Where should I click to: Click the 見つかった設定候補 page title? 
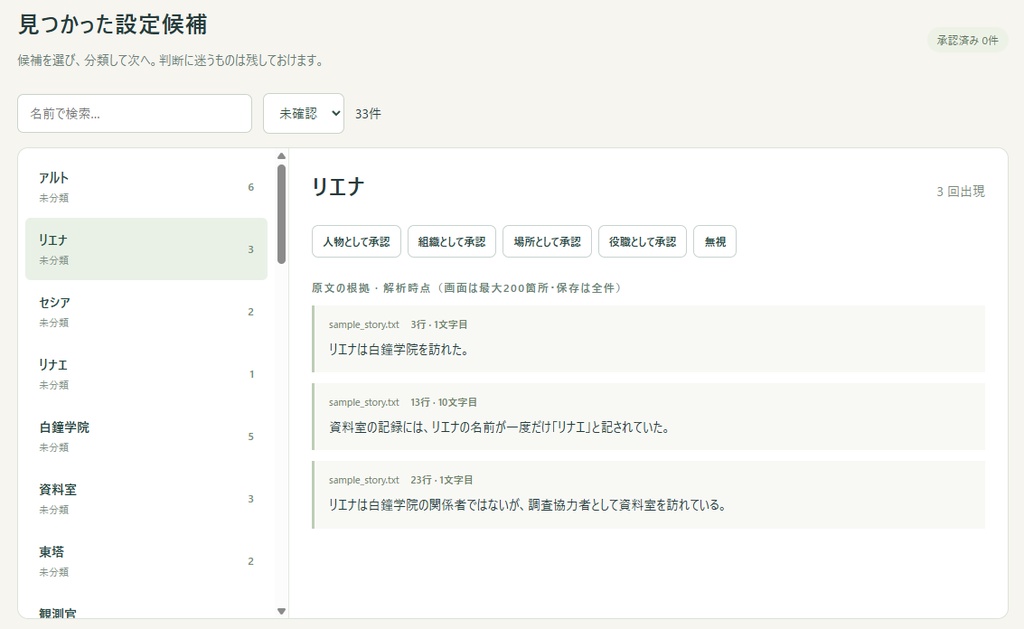click(112, 25)
